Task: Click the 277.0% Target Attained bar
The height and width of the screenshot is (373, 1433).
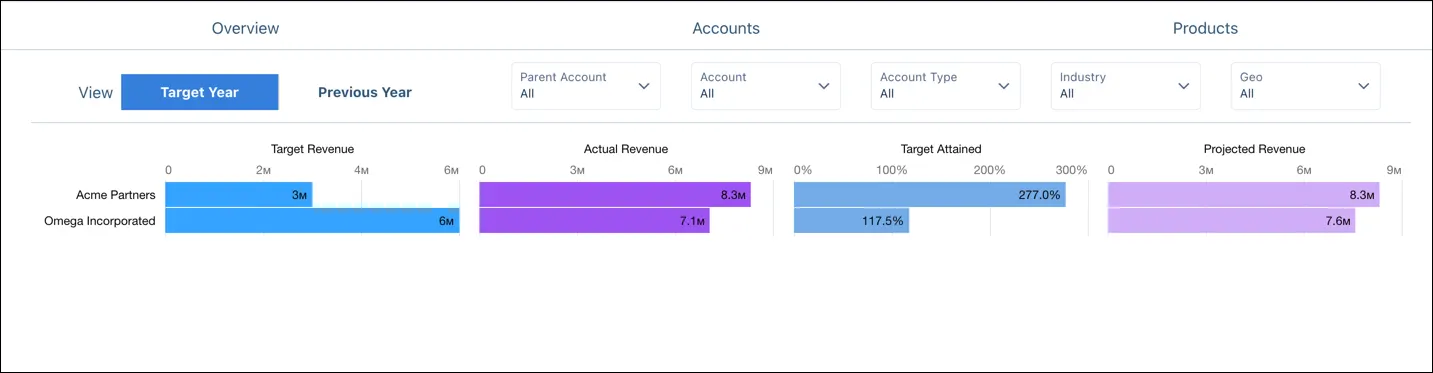Action: 930,195
